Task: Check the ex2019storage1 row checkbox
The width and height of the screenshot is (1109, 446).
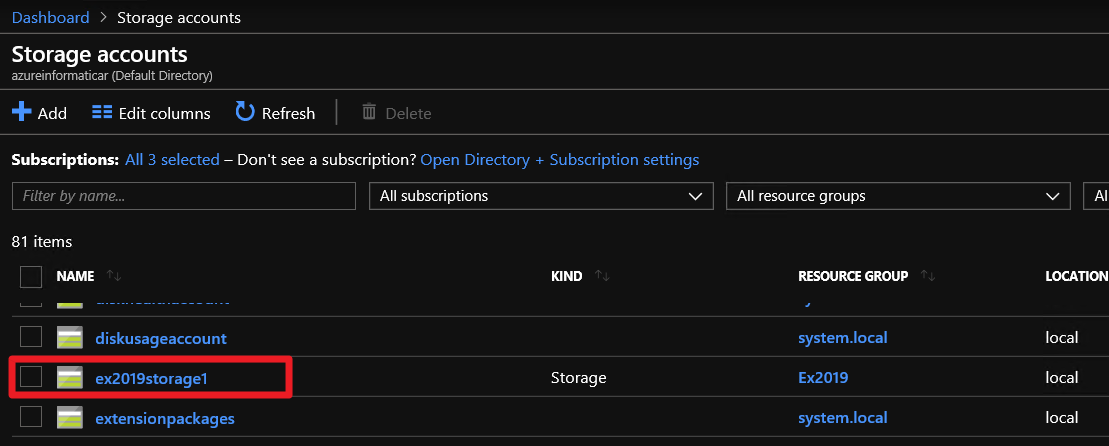Action: (31, 377)
